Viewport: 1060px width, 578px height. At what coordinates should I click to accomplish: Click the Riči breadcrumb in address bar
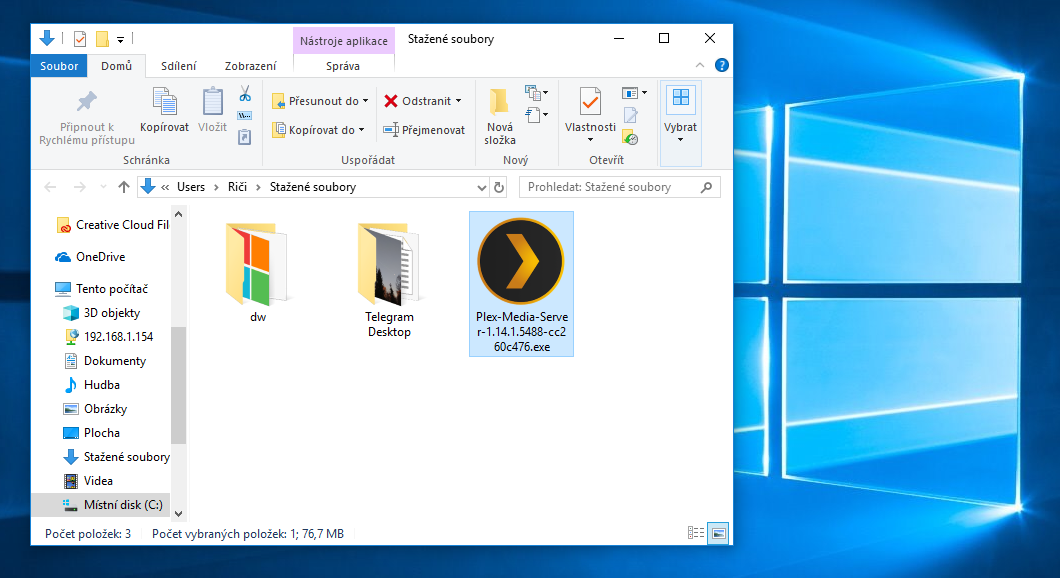click(x=237, y=187)
